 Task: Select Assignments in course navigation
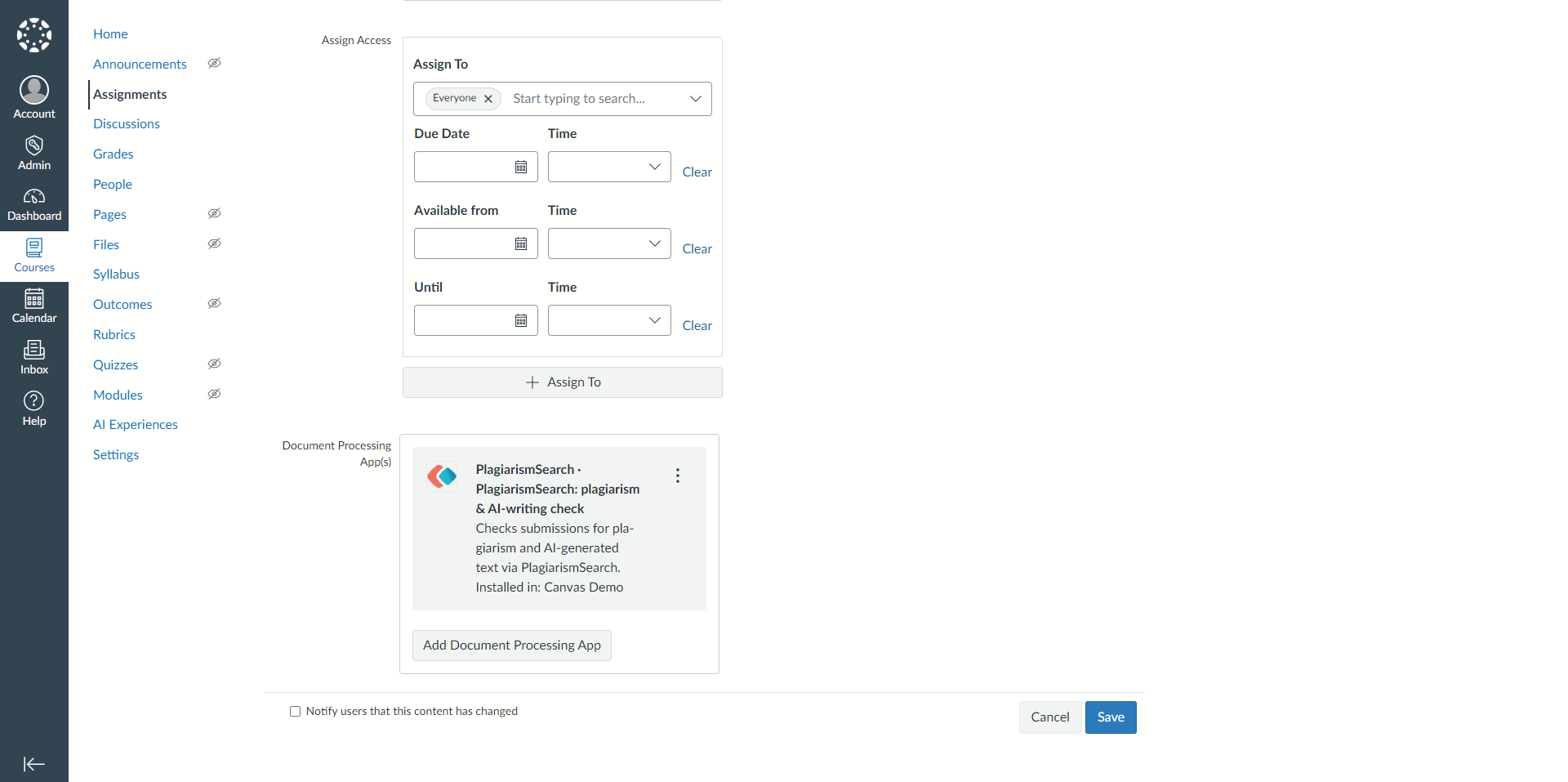(x=130, y=94)
